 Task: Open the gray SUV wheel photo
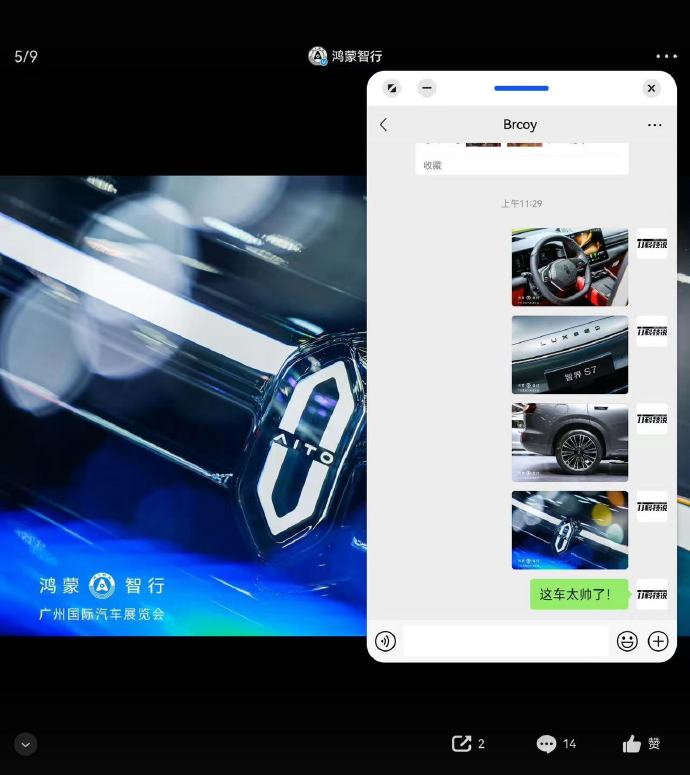570,442
